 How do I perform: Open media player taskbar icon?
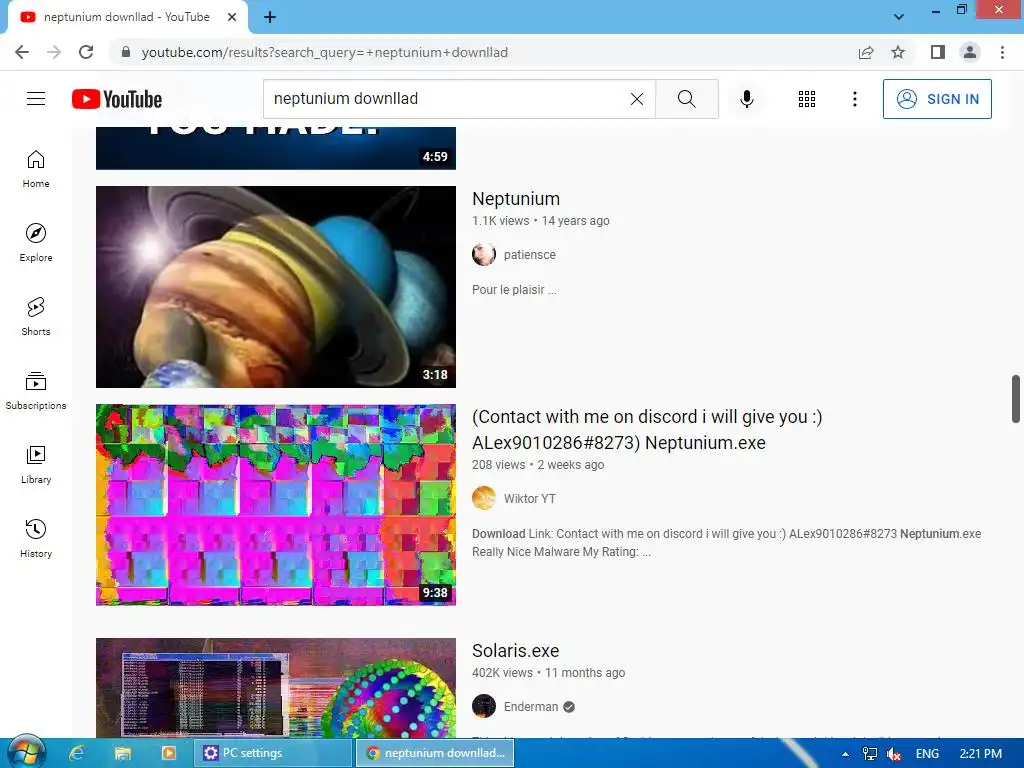168,753
